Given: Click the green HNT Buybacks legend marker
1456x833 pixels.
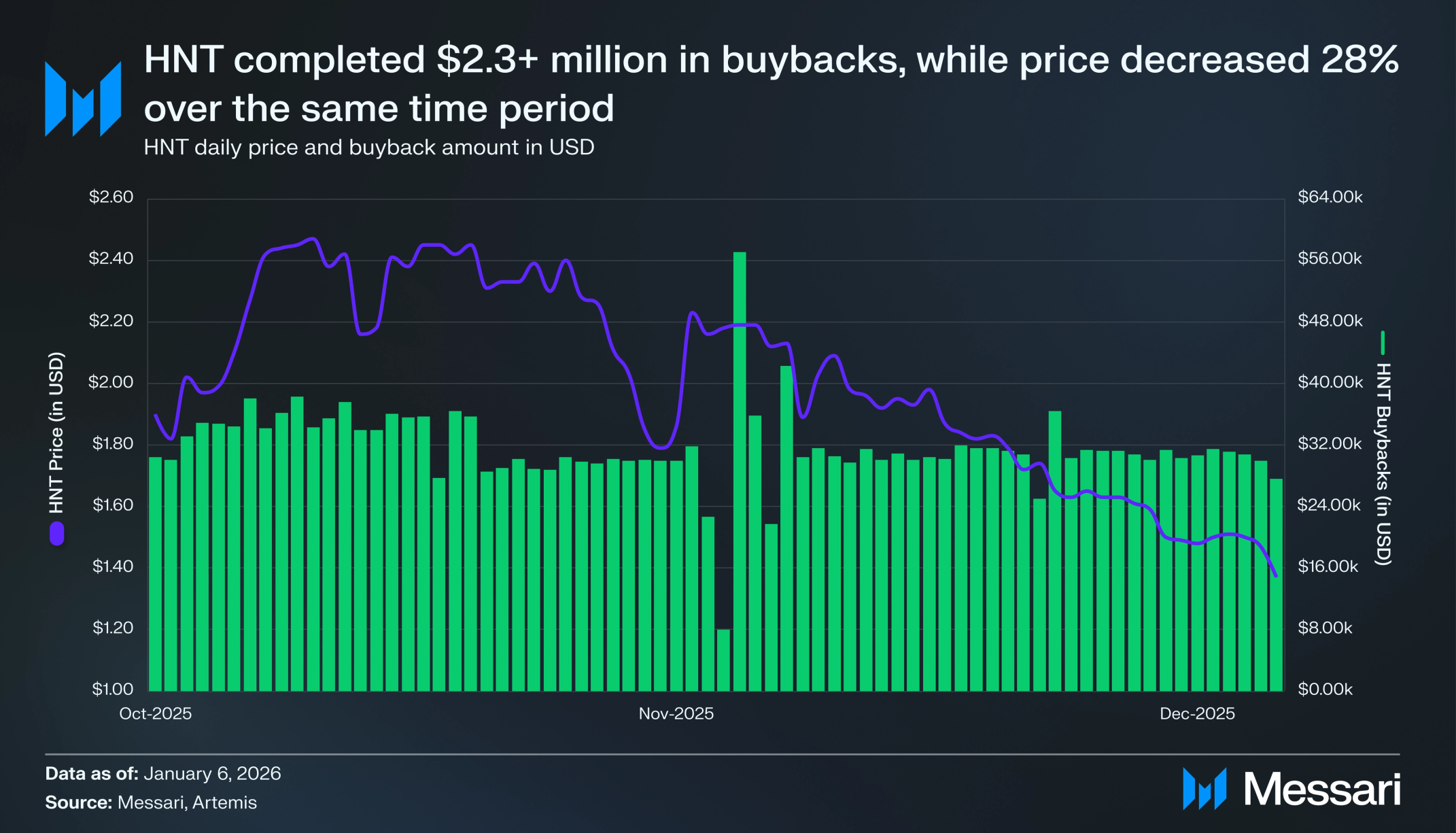Looking at the screenshot, I should point(1383,343).
